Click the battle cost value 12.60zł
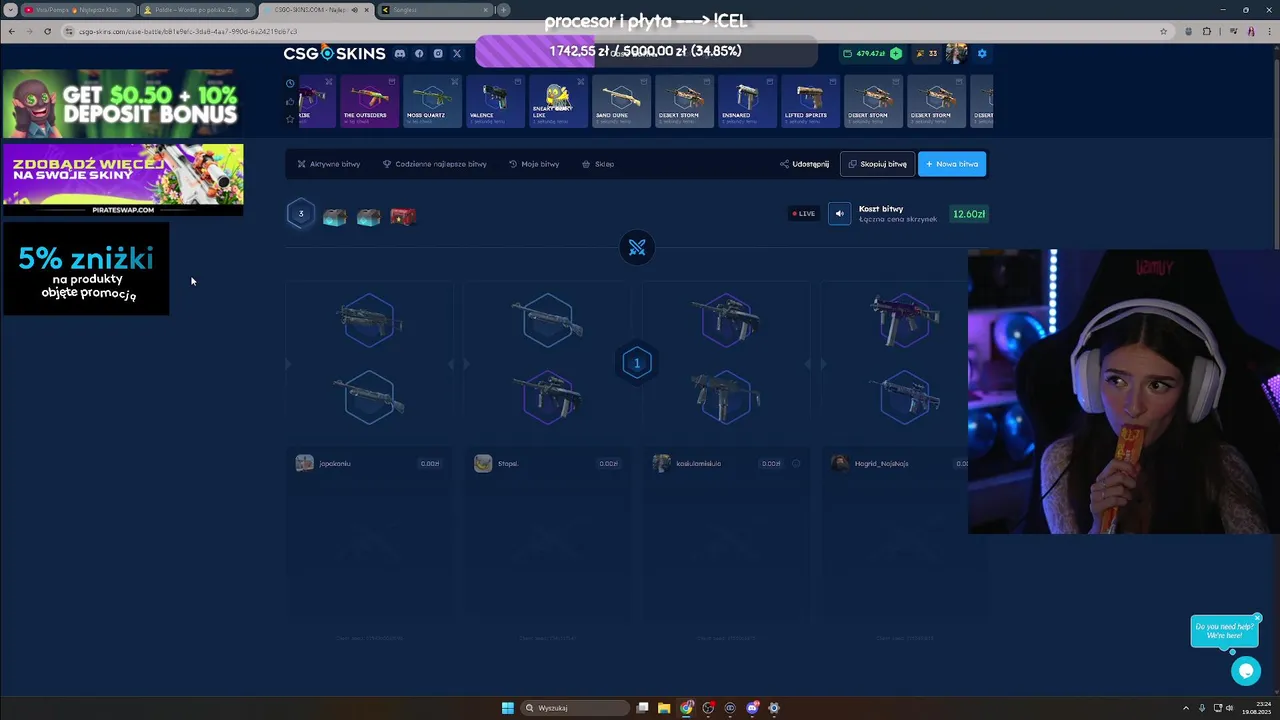The height and width of the screenshot is (720, 1280). 969,214
